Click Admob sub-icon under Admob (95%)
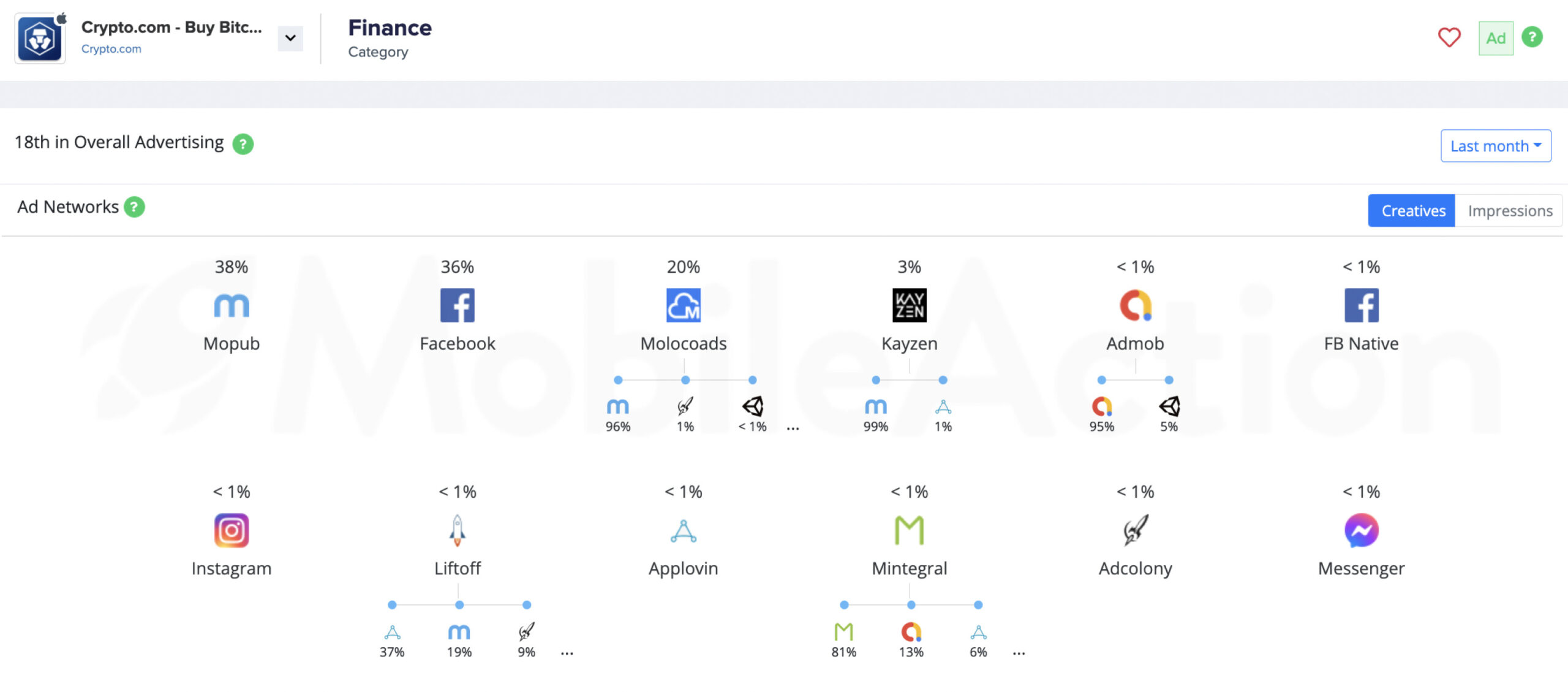This screenshot has height=692, width=1568. coord(1102,406)
